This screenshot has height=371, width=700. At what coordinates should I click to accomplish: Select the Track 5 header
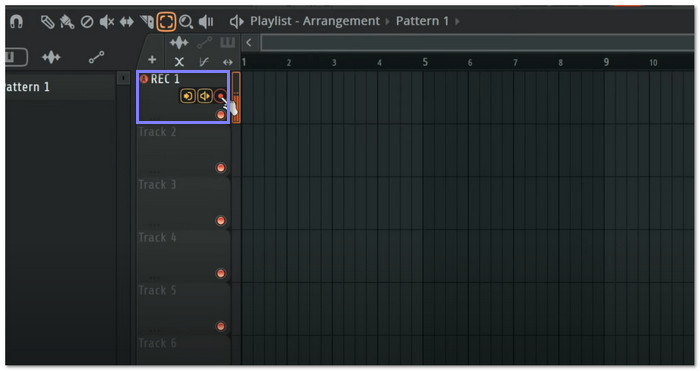(x=183, y=308)
